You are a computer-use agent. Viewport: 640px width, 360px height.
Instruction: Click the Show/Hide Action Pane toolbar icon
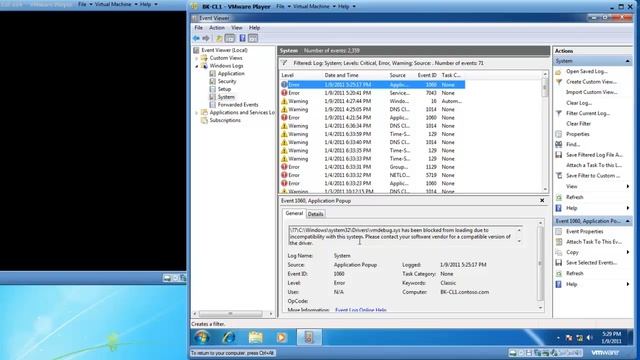tap(253, 38)
